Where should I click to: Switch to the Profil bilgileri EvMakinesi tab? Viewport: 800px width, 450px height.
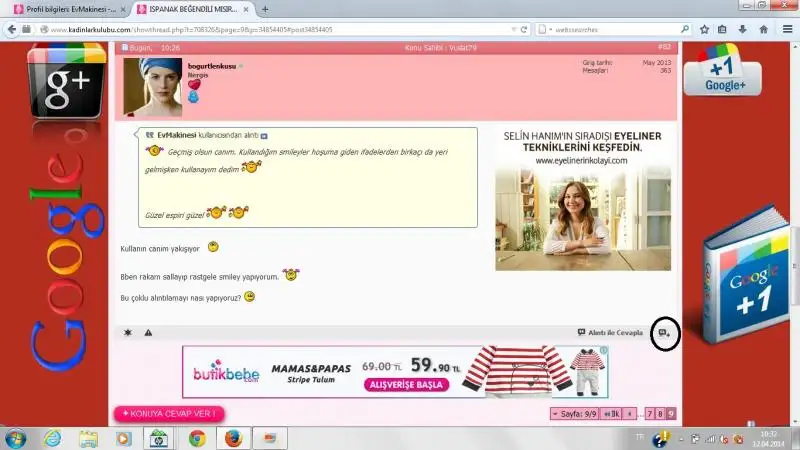point(65,9)
